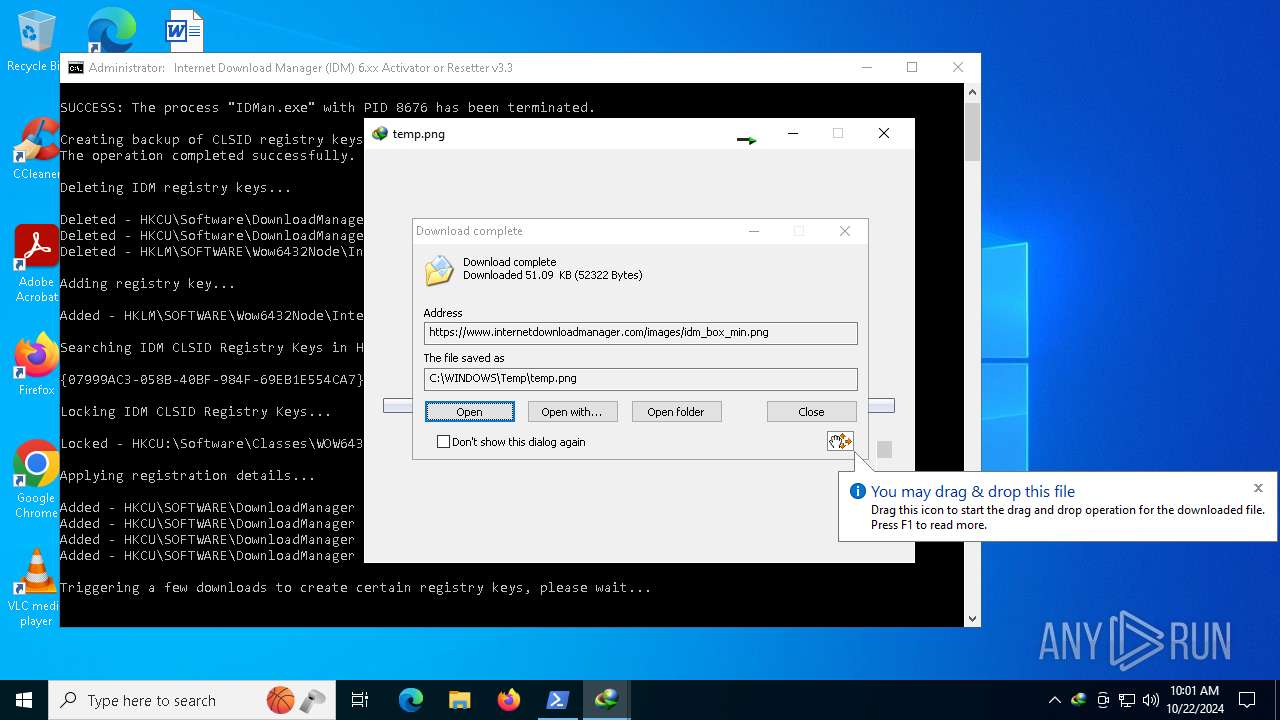The height and width of the screenshot is (720, 1280).
Task: Select the file saved as path field
Action: coord(640,379)
